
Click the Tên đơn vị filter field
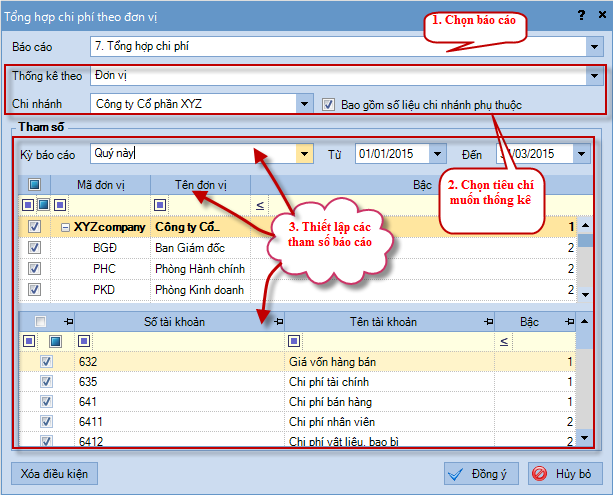tap(208, 205)
